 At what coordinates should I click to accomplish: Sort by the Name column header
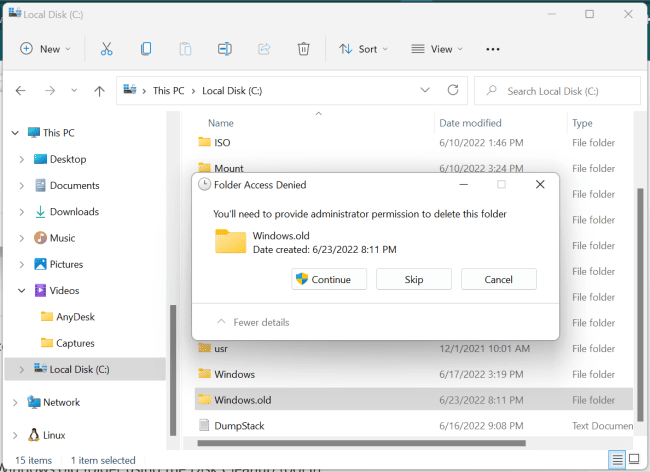(x=221, y=123)
